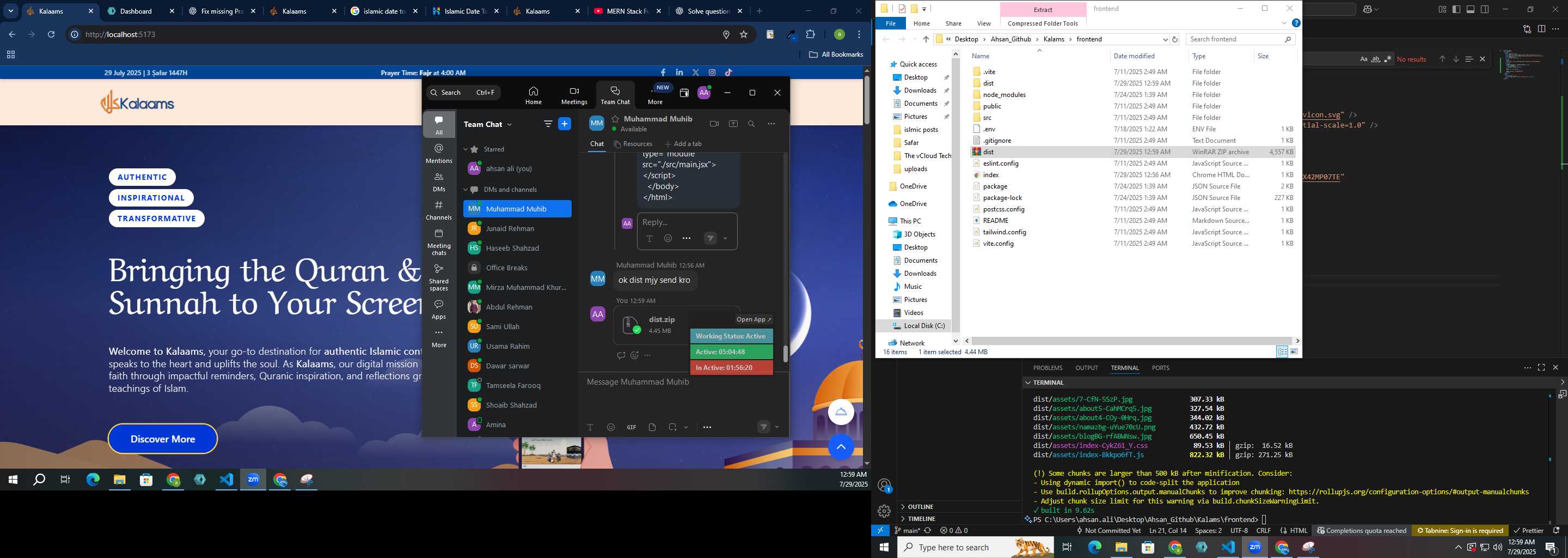Open the TikTok icon on Kalaams header
The height and width of the screenshot is (558, 1568).
click(728, 72)
